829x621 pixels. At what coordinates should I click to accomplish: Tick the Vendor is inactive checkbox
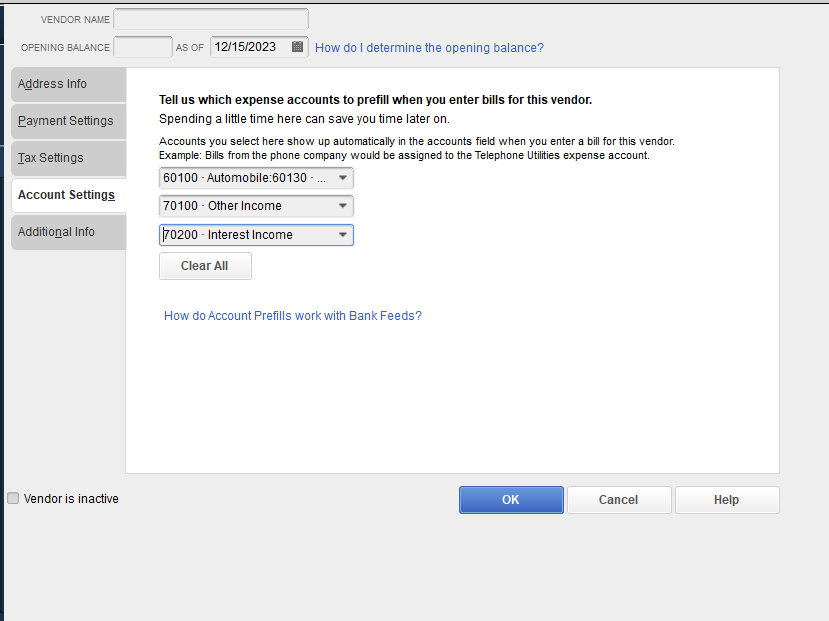click(x=13, y=498)
